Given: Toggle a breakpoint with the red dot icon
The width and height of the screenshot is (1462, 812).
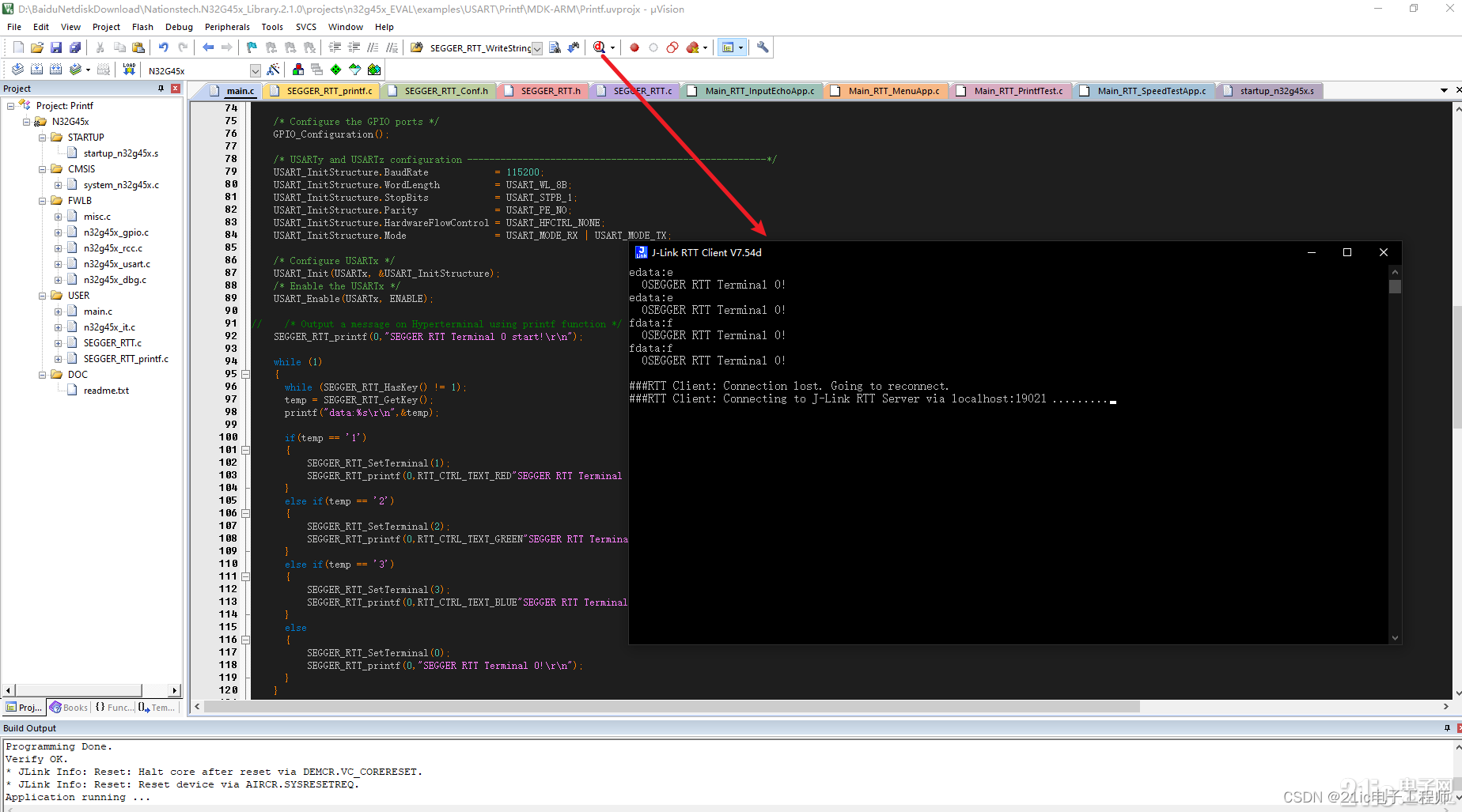Looking at the screenshot, I should pos(634,47).
